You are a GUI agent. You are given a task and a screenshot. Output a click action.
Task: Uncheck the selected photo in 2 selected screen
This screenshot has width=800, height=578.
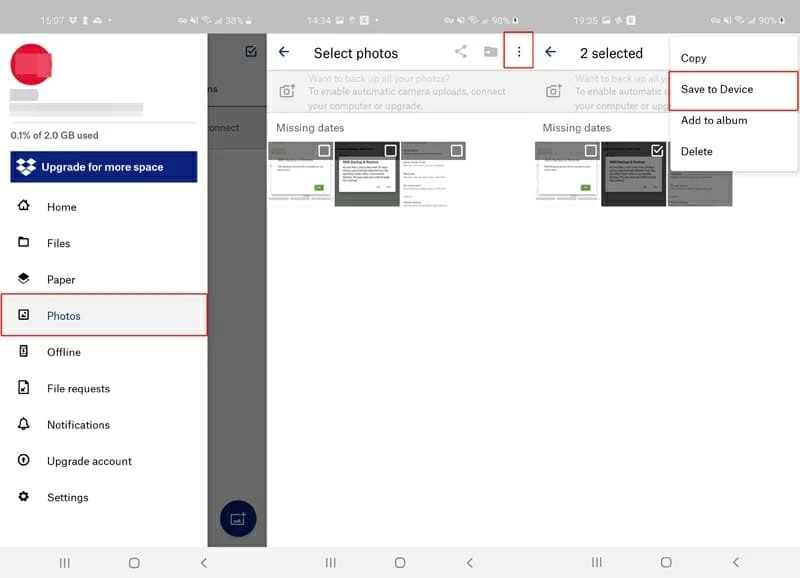click(x=657, y=151)
